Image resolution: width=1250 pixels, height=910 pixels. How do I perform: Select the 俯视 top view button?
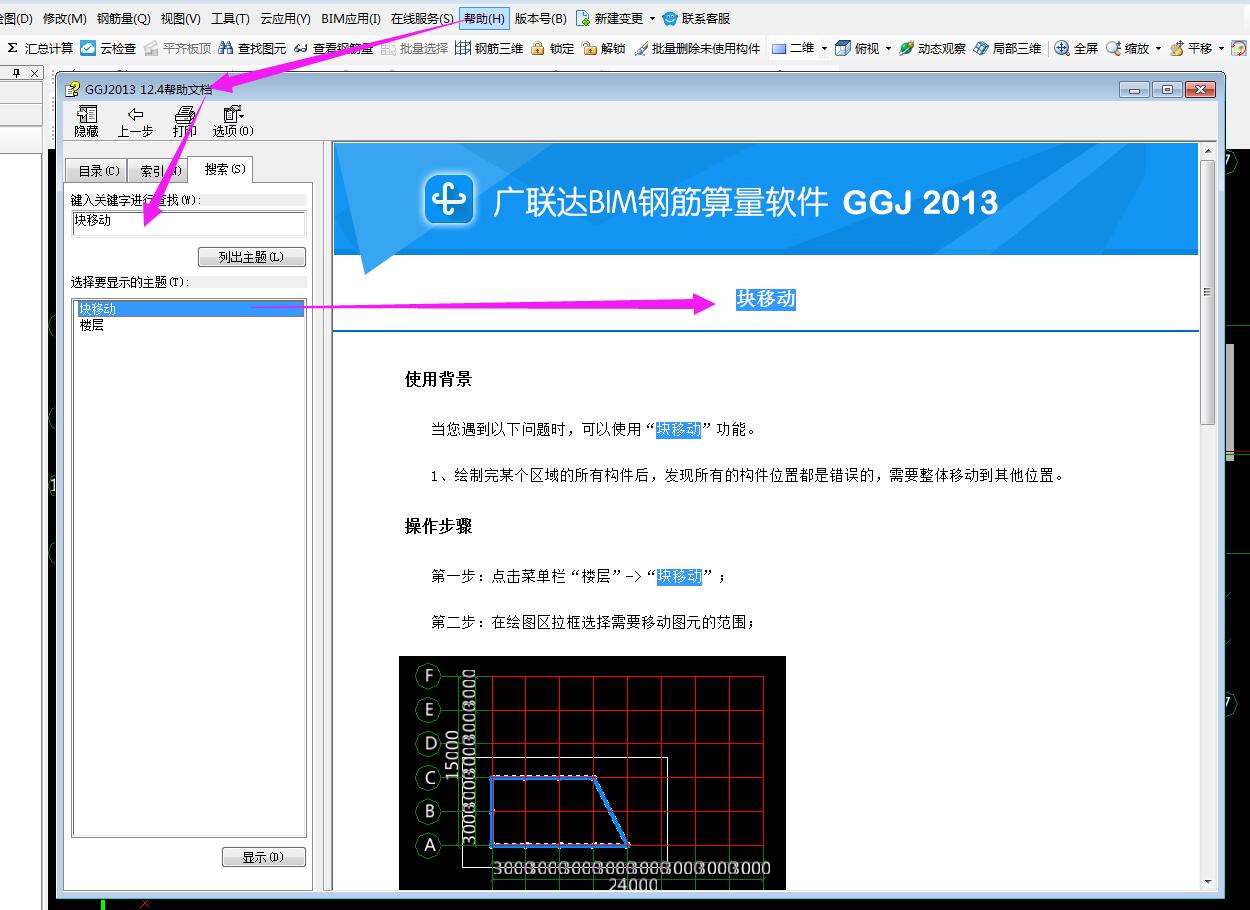pos(856,48)
